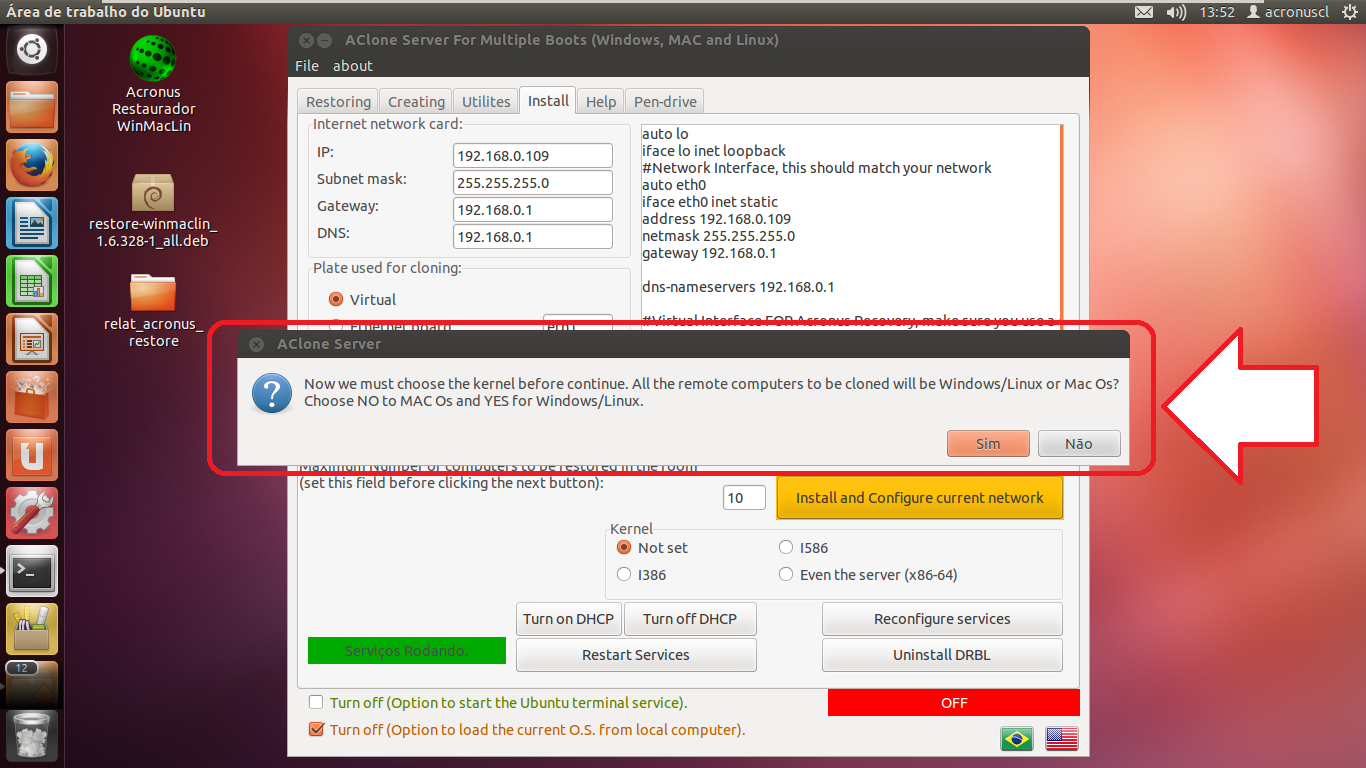Switch to the Utilites tab
The height and width of the screenshot is (768, 1366).
486,101
